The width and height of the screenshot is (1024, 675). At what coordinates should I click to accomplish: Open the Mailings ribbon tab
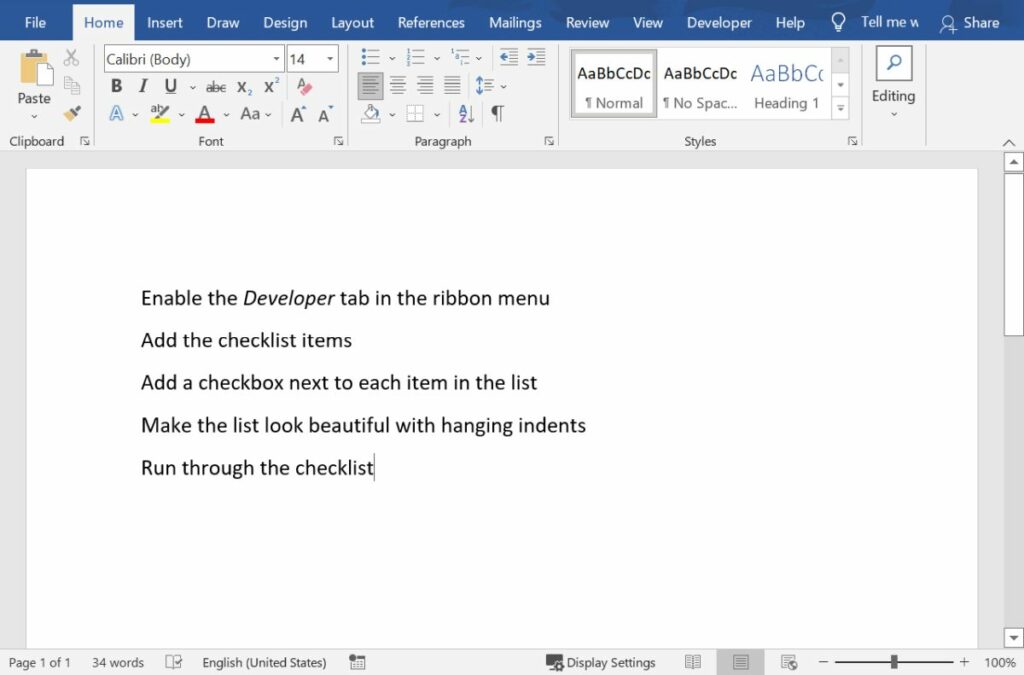[515, 22]
